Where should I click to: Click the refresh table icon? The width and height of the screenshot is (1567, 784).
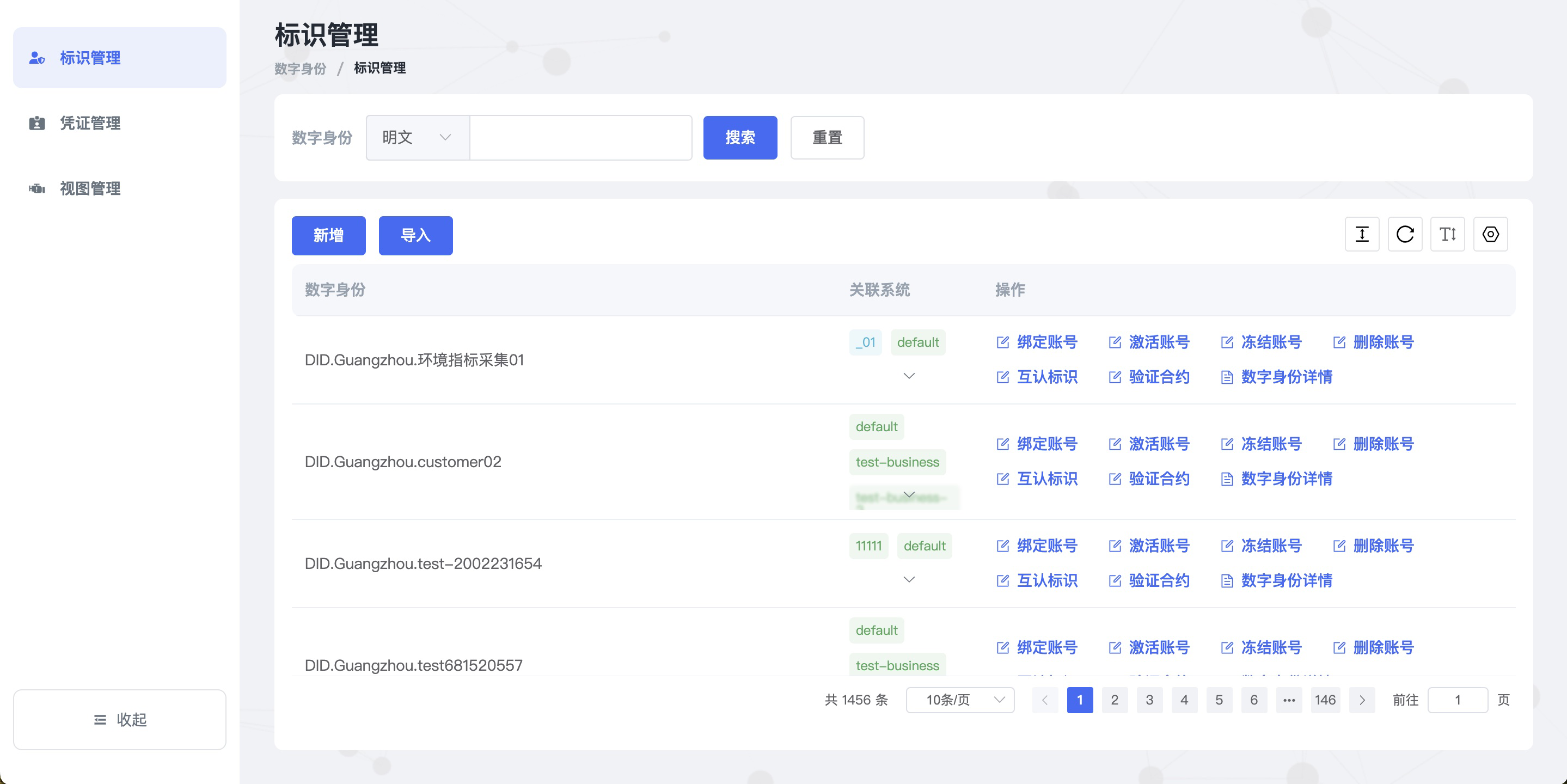[x=1405, y=234]
